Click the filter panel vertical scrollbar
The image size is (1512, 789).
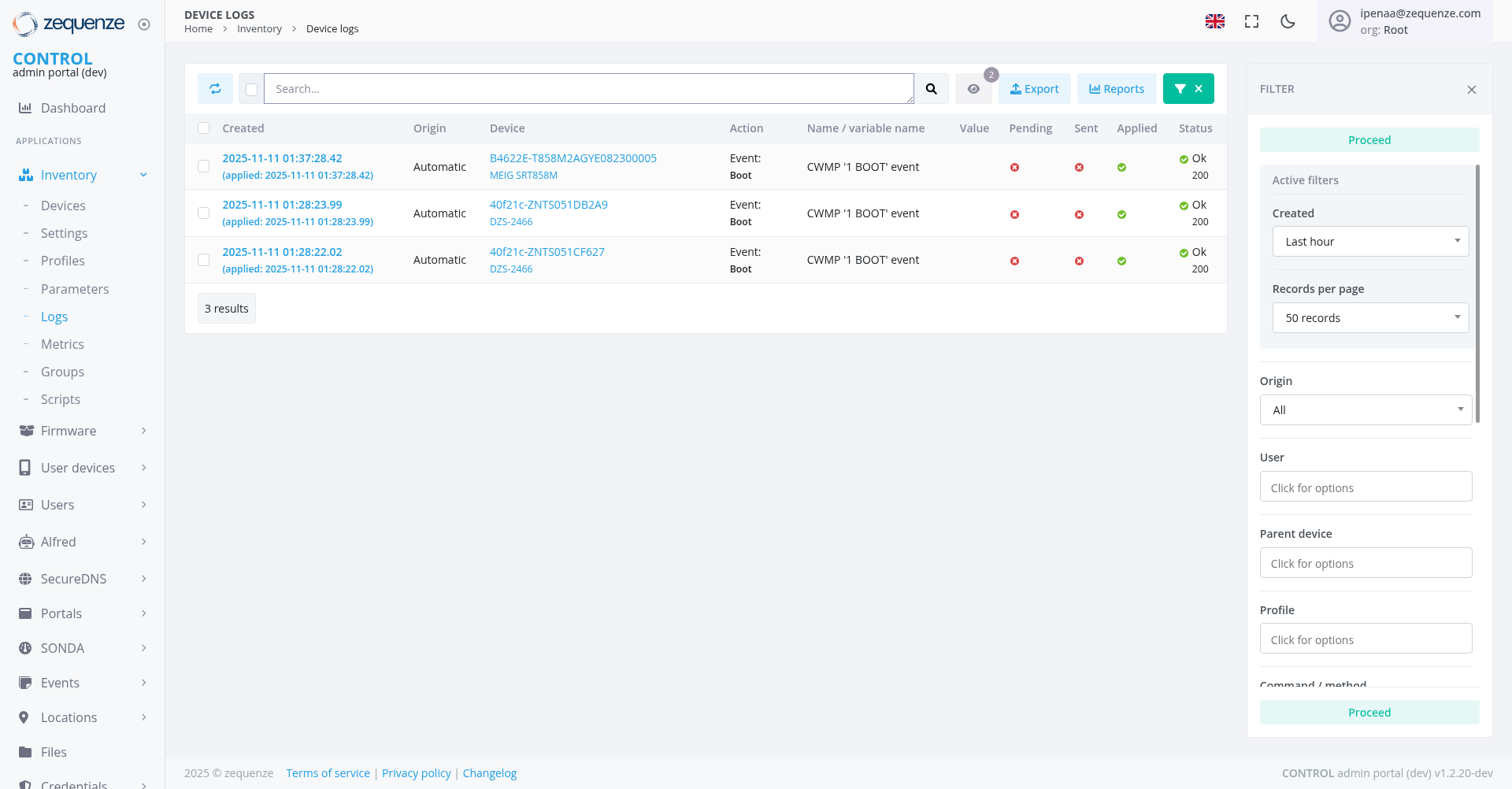1477,293
